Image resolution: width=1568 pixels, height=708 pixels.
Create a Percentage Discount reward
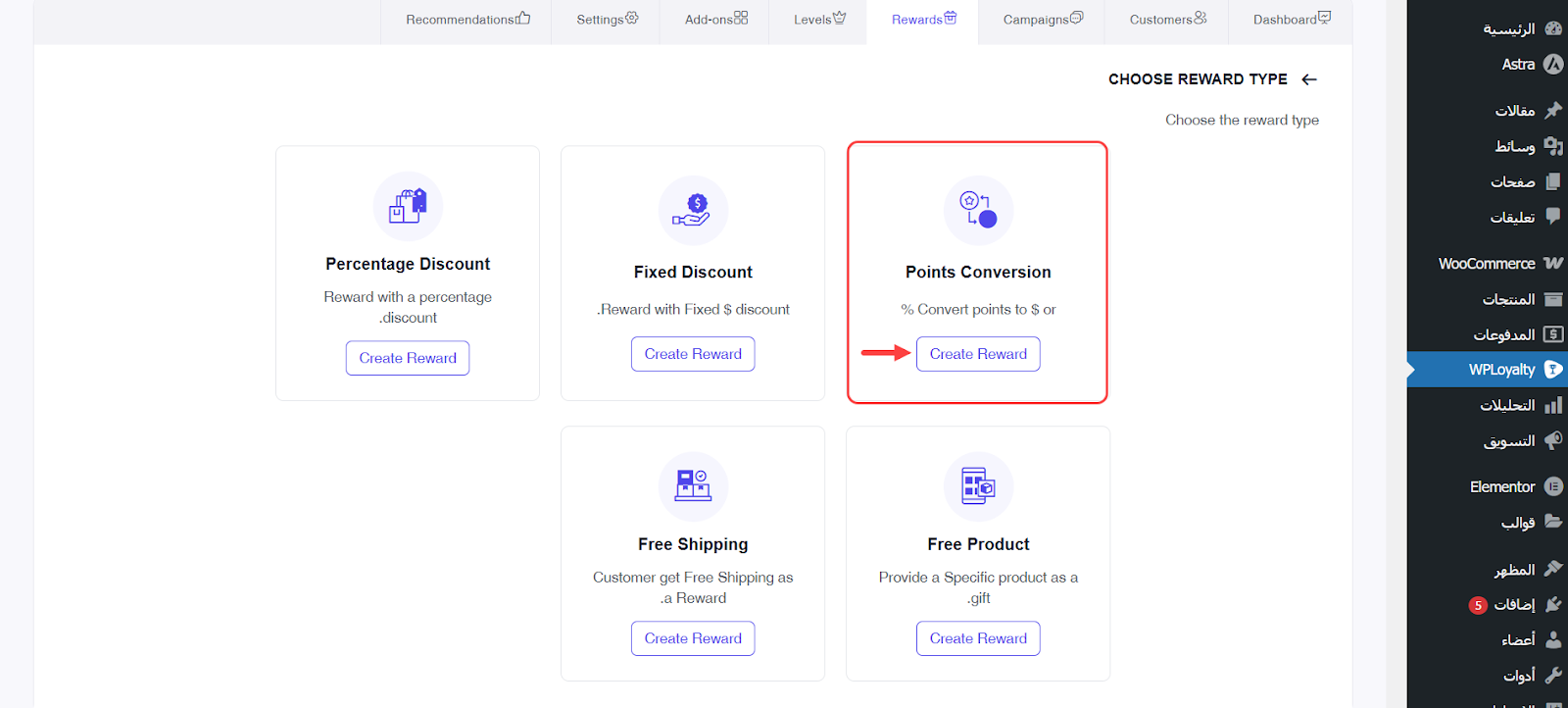pyautogui.click(x=408, y=358)
